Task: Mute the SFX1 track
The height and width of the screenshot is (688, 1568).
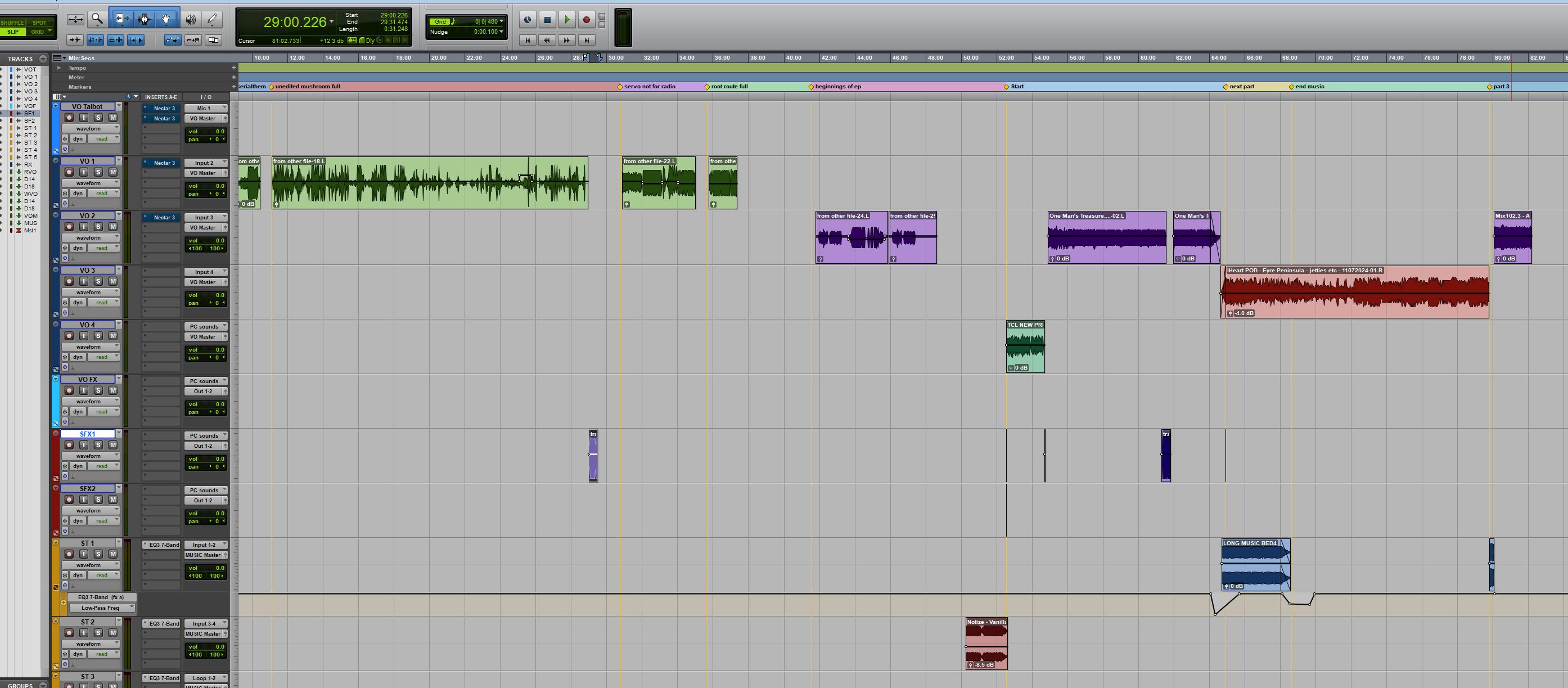Action: (112, 444)
